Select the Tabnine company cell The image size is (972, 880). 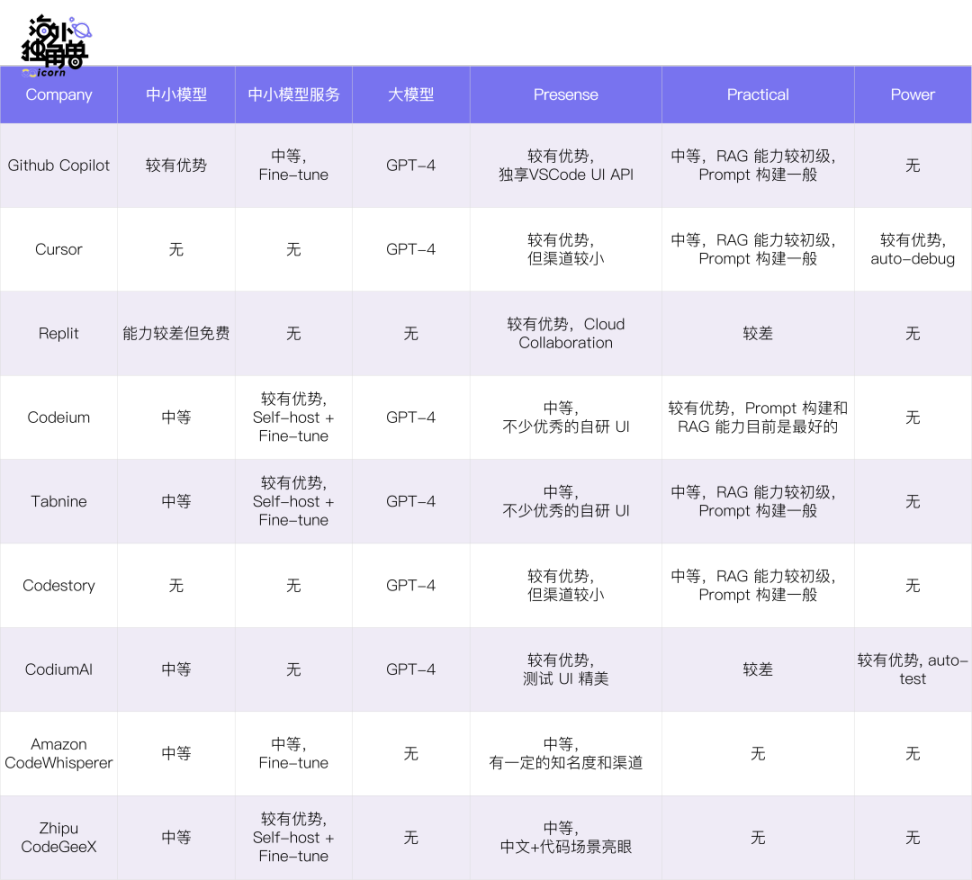pyautogui.click(x=59, y=502)
